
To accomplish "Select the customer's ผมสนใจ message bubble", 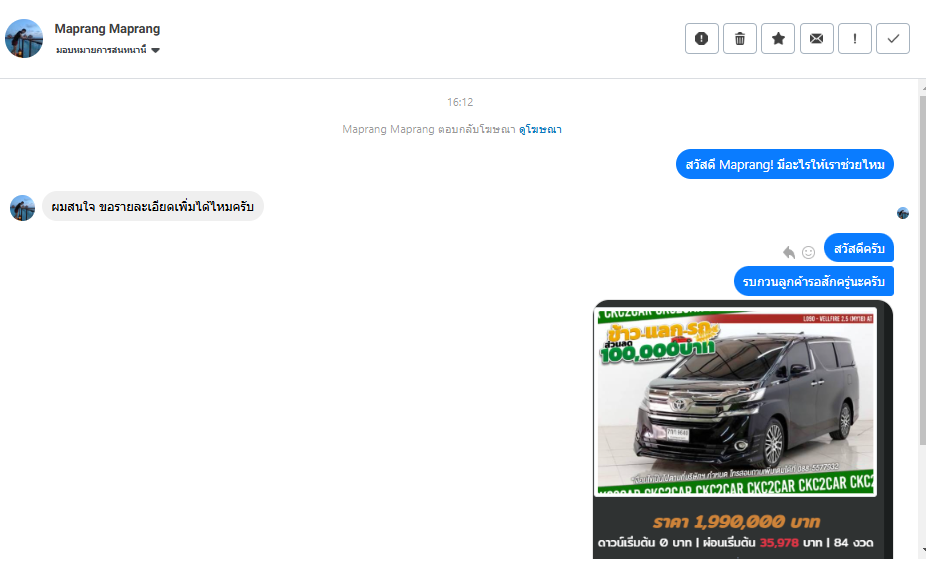I will coord(153,206).
